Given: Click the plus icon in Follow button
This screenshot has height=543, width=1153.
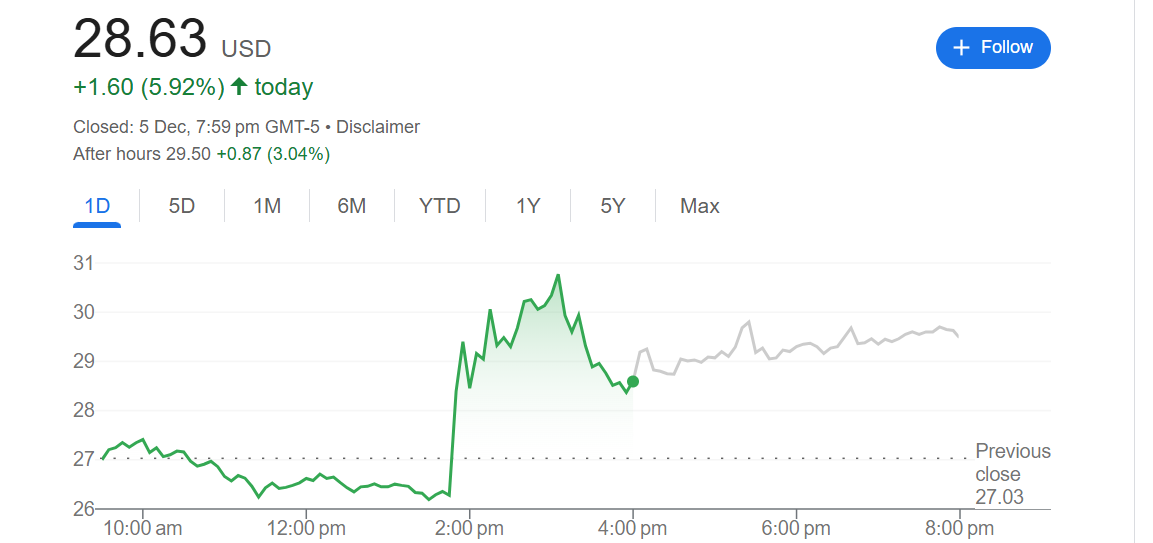Looking at the screenshot, I should (962, 48).
